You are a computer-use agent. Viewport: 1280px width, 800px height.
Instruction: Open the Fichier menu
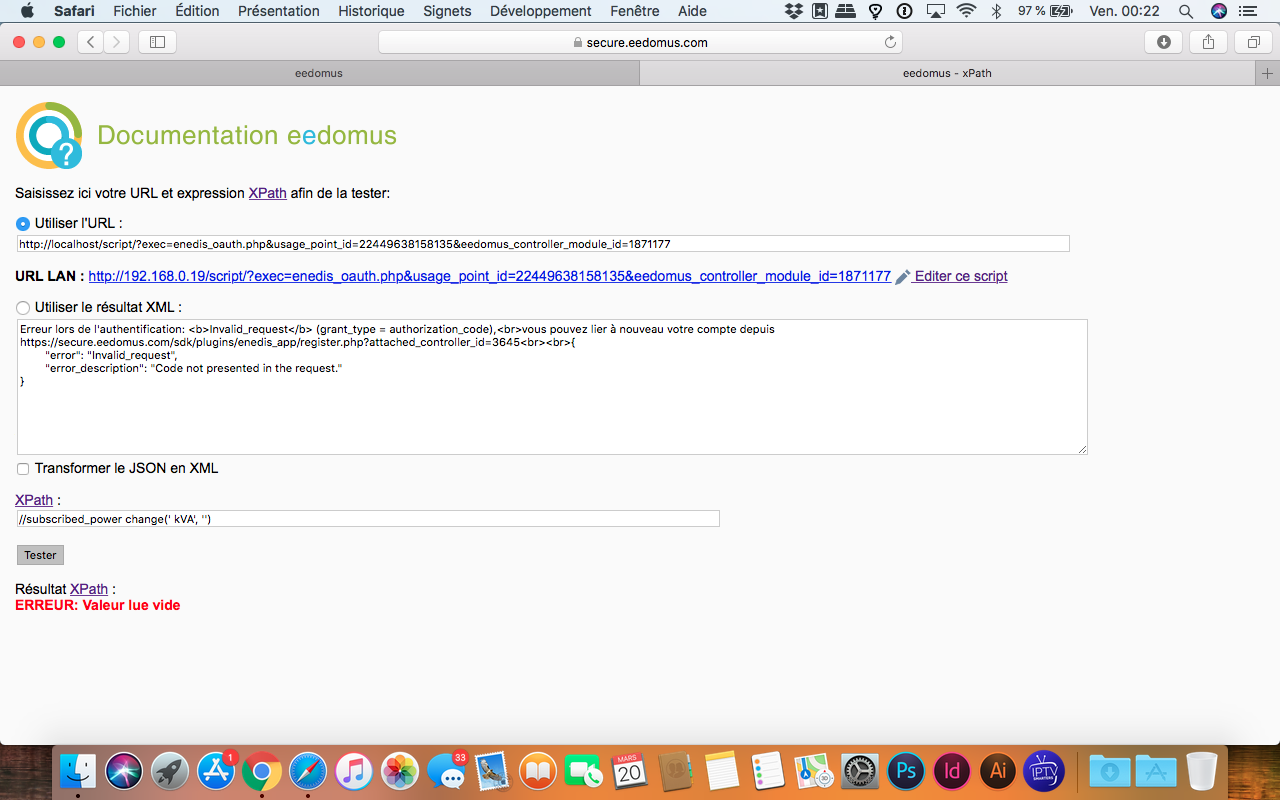pos(135,11)
